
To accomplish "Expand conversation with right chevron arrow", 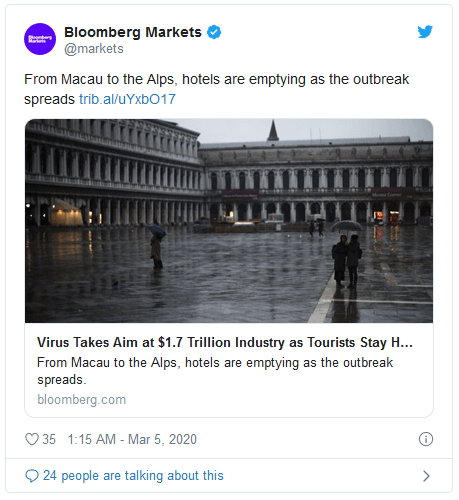I will [426, 476].
